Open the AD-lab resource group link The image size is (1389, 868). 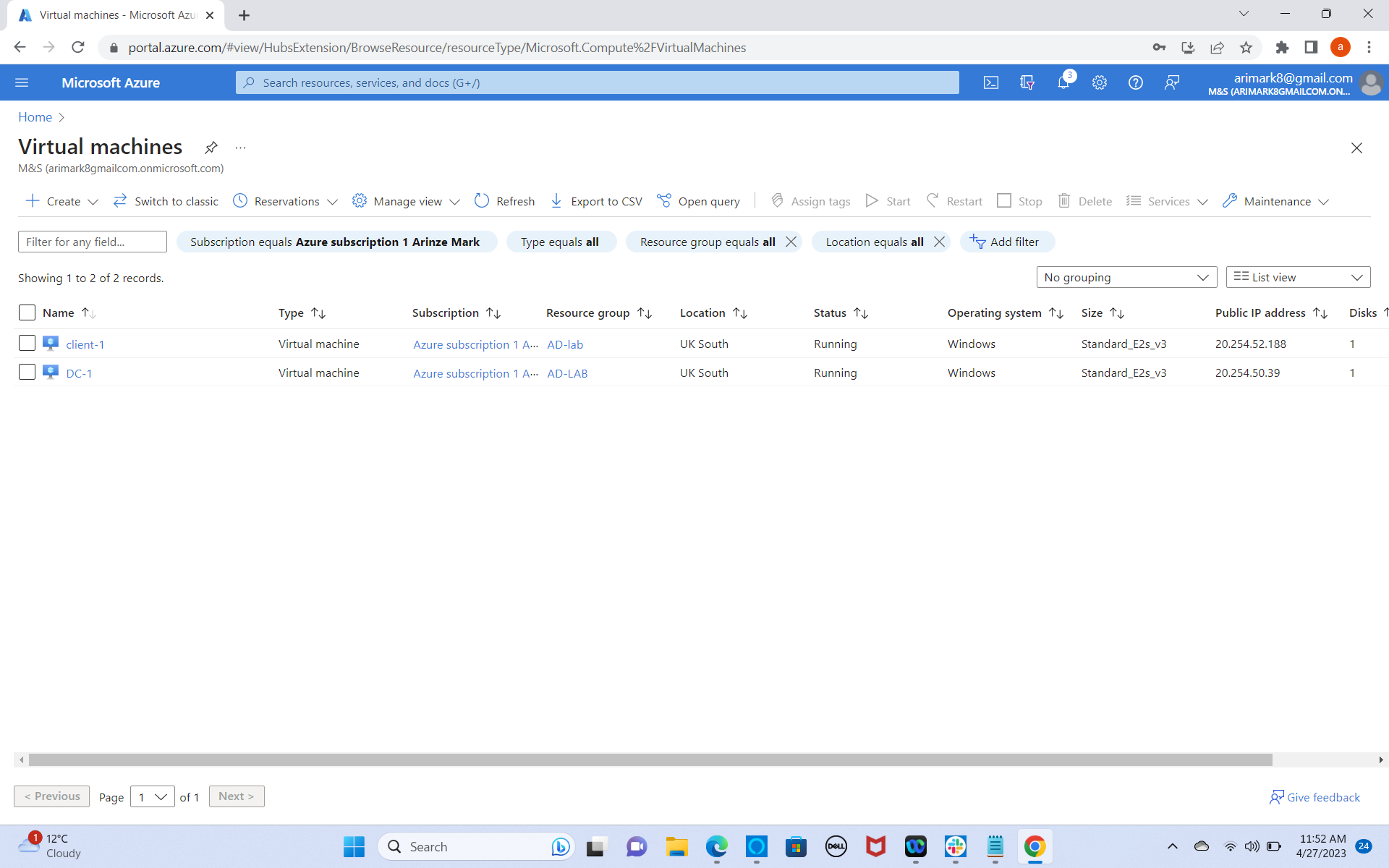[x=565, y=344]
